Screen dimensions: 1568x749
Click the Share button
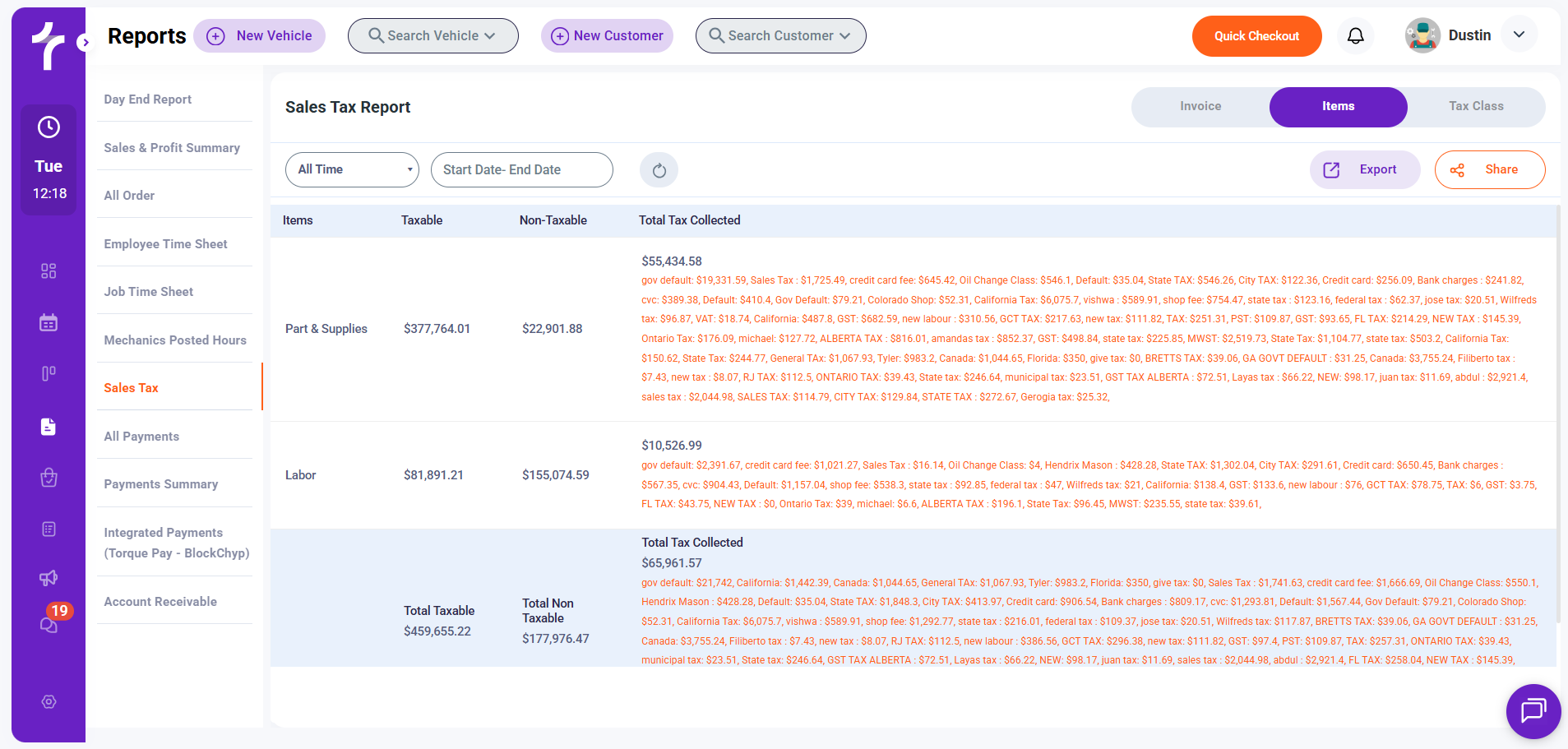(x=1489, y=170)
